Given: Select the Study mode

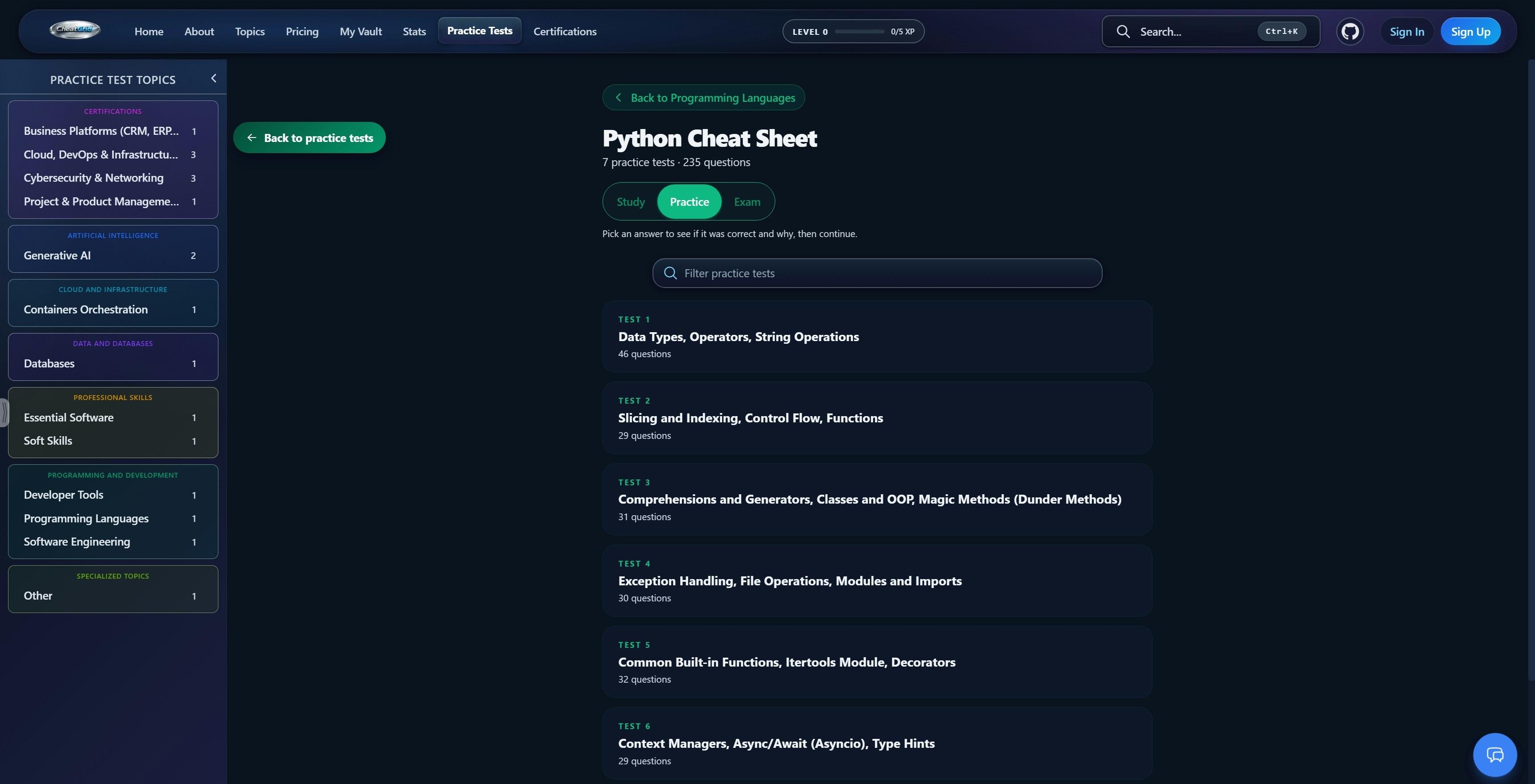Looking at the screenshot, I should point(631,202).
